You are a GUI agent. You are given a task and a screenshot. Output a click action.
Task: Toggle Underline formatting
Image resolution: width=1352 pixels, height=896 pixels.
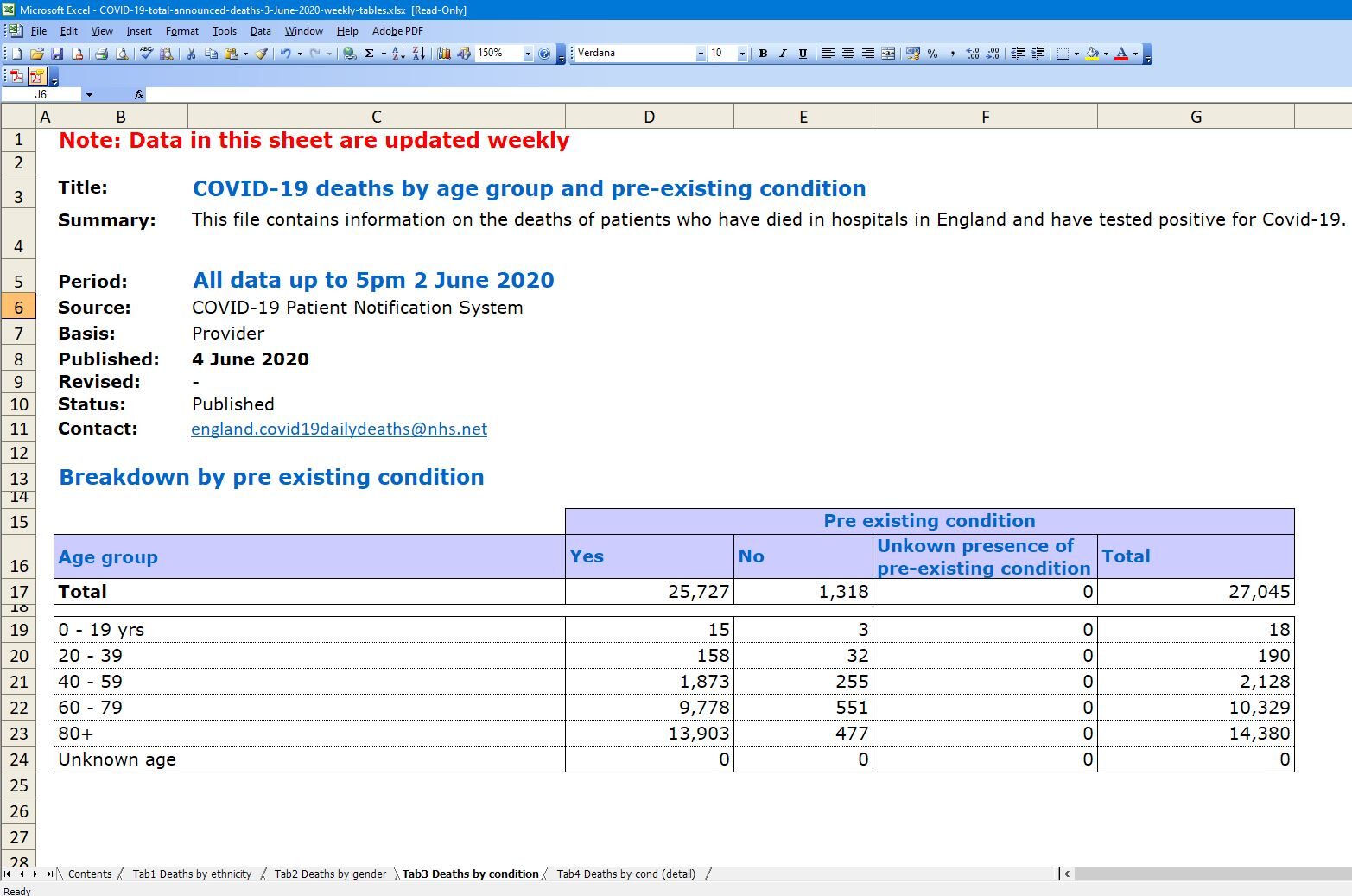pos(803,54)
